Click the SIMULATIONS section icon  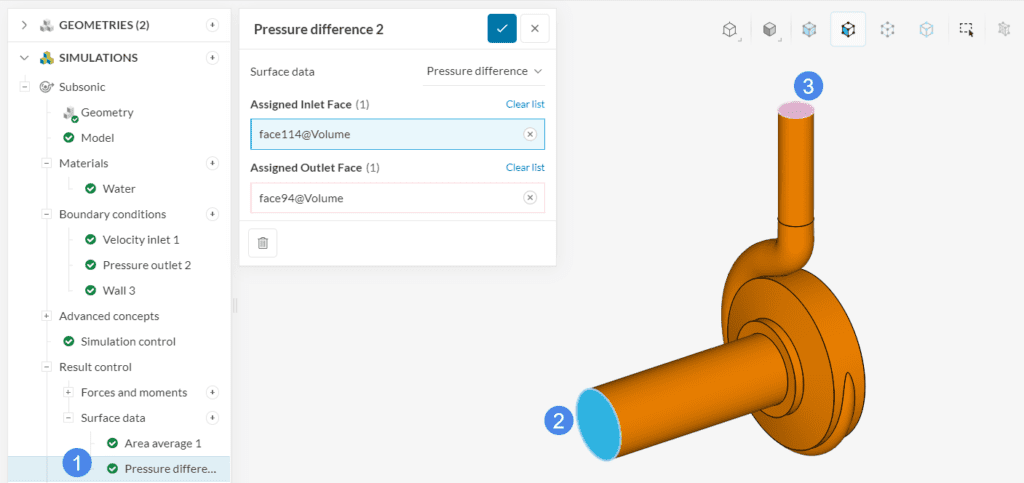(x=46, y=58)
